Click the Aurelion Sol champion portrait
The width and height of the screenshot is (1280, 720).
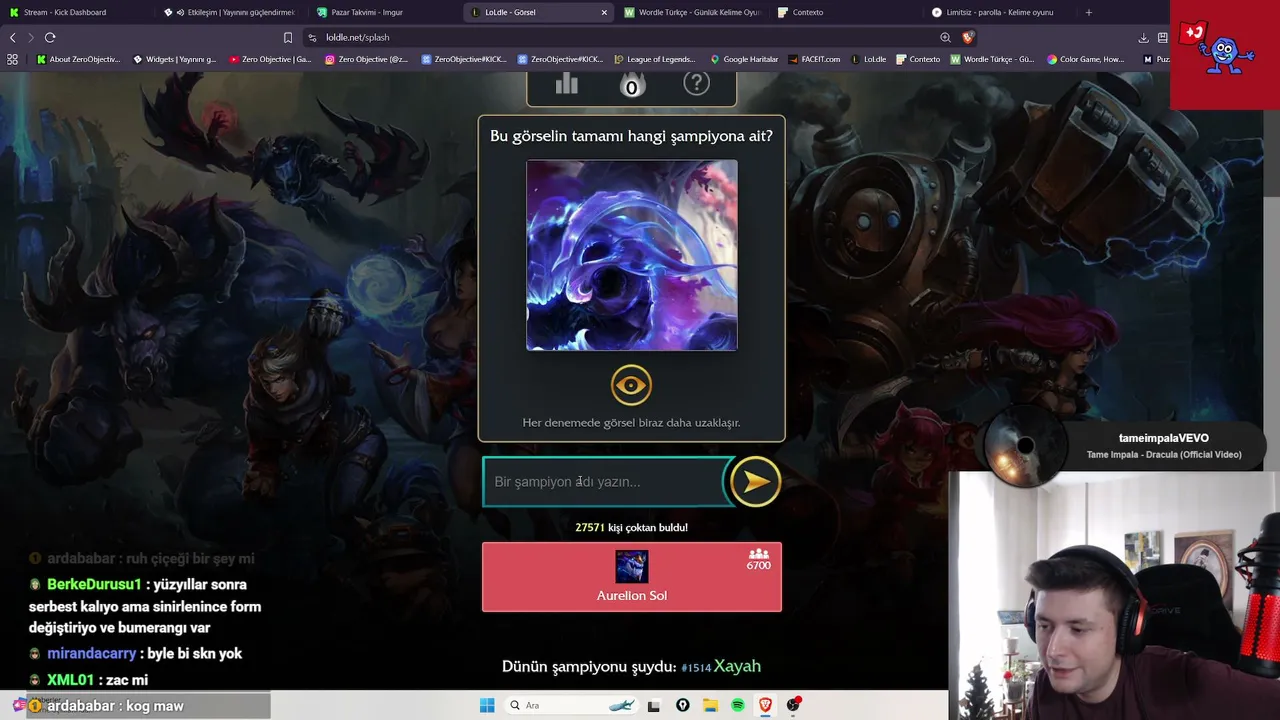pos(631,566)
